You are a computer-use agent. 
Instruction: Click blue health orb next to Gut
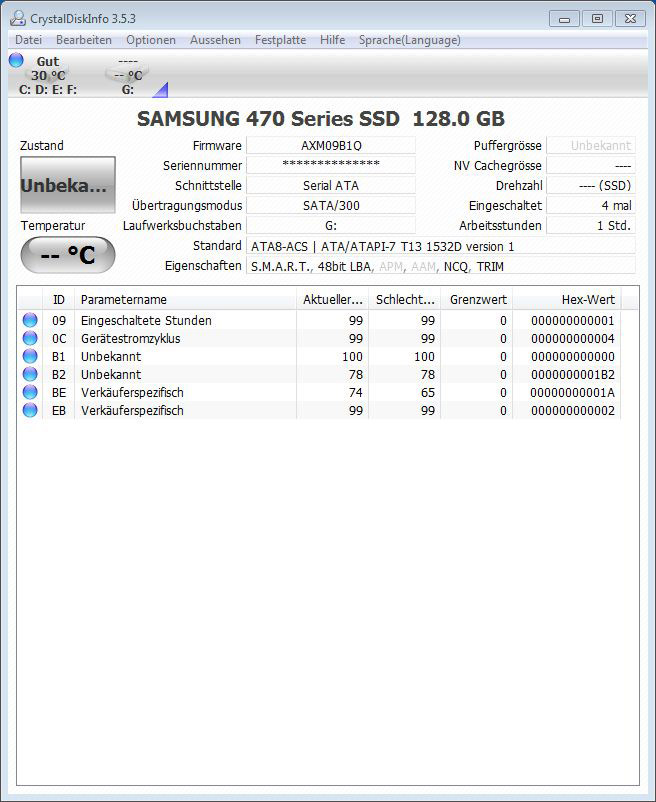coord(16,60)
